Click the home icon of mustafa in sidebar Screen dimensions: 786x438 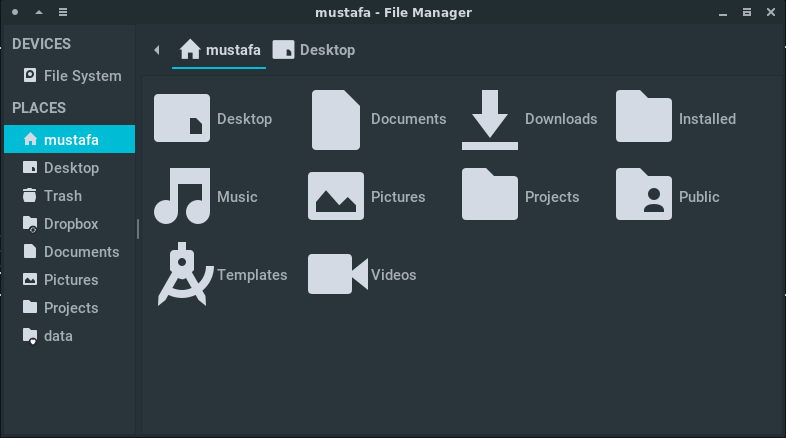[x=30, y=139]
